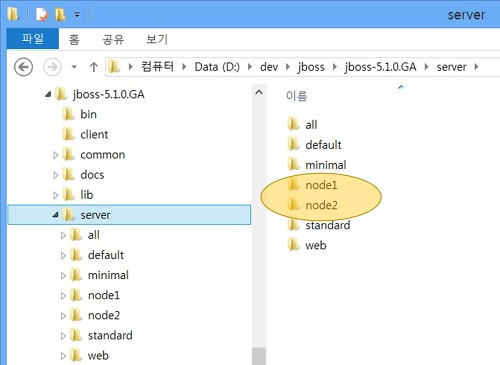Viewport: 500px width, 365px height.
Task: Click the Properties icon in the quick access toolbar
Action: 42,15
